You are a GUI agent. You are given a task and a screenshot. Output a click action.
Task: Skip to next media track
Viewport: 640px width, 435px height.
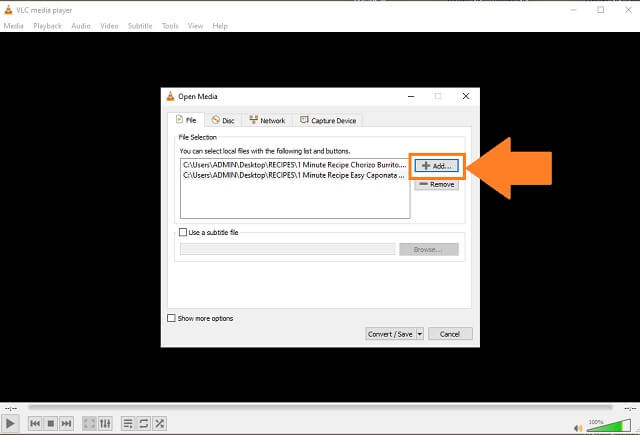point(66,424)
